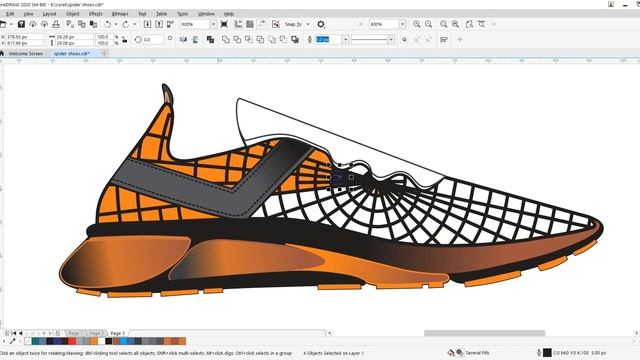Click the Full-screen preview icon

tap(224, 24)
